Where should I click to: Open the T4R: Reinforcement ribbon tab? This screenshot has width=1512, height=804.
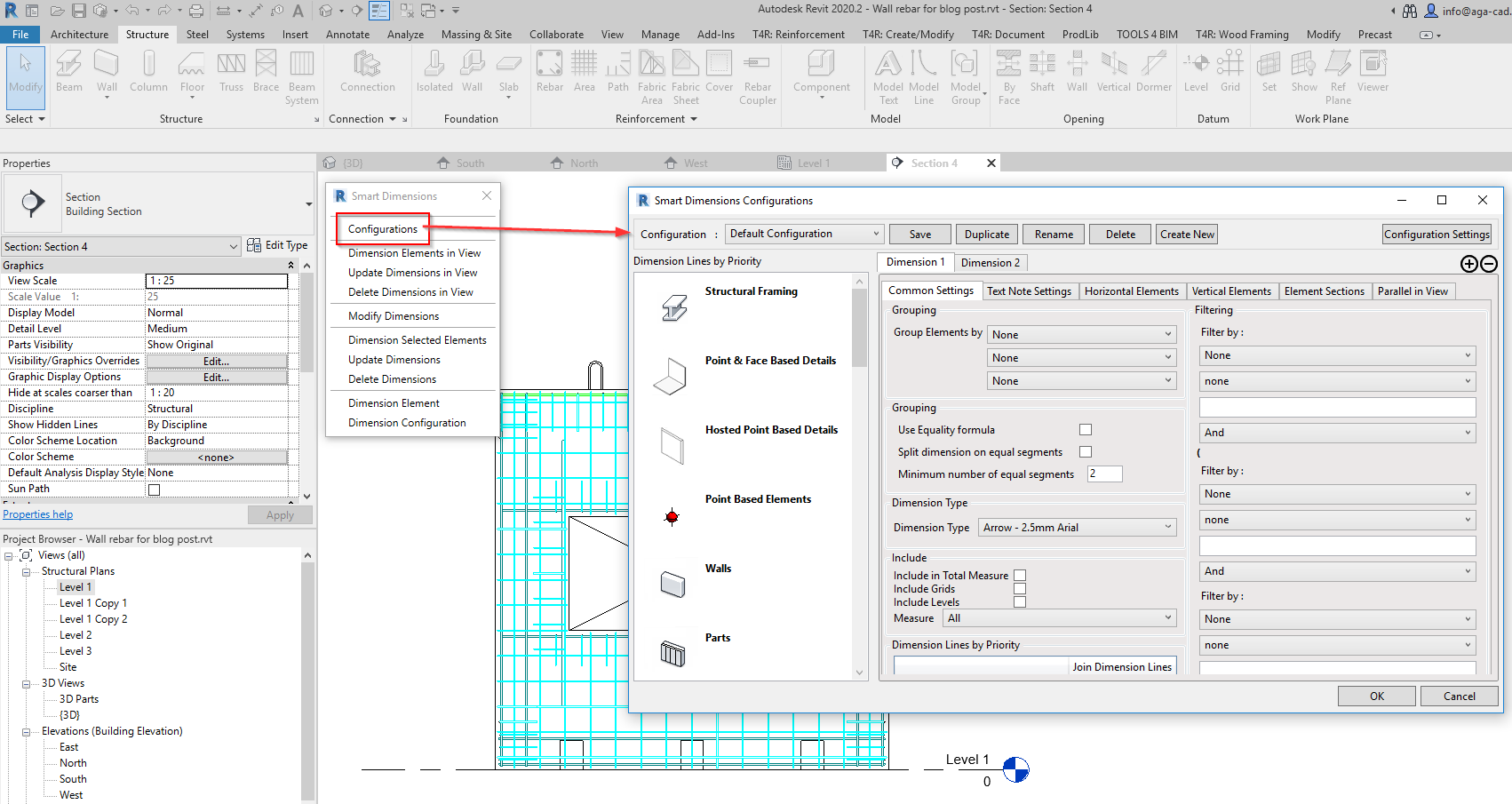tap(798, 35)
